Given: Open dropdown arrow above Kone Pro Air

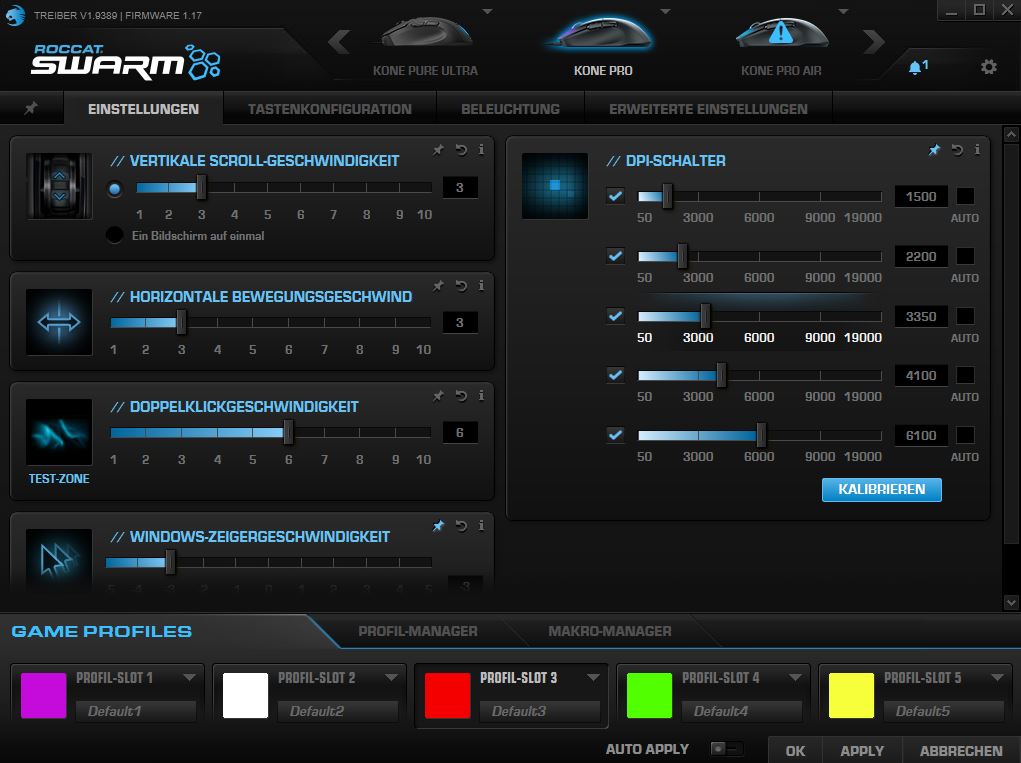Looking at the screenshot, I should 843,11.
